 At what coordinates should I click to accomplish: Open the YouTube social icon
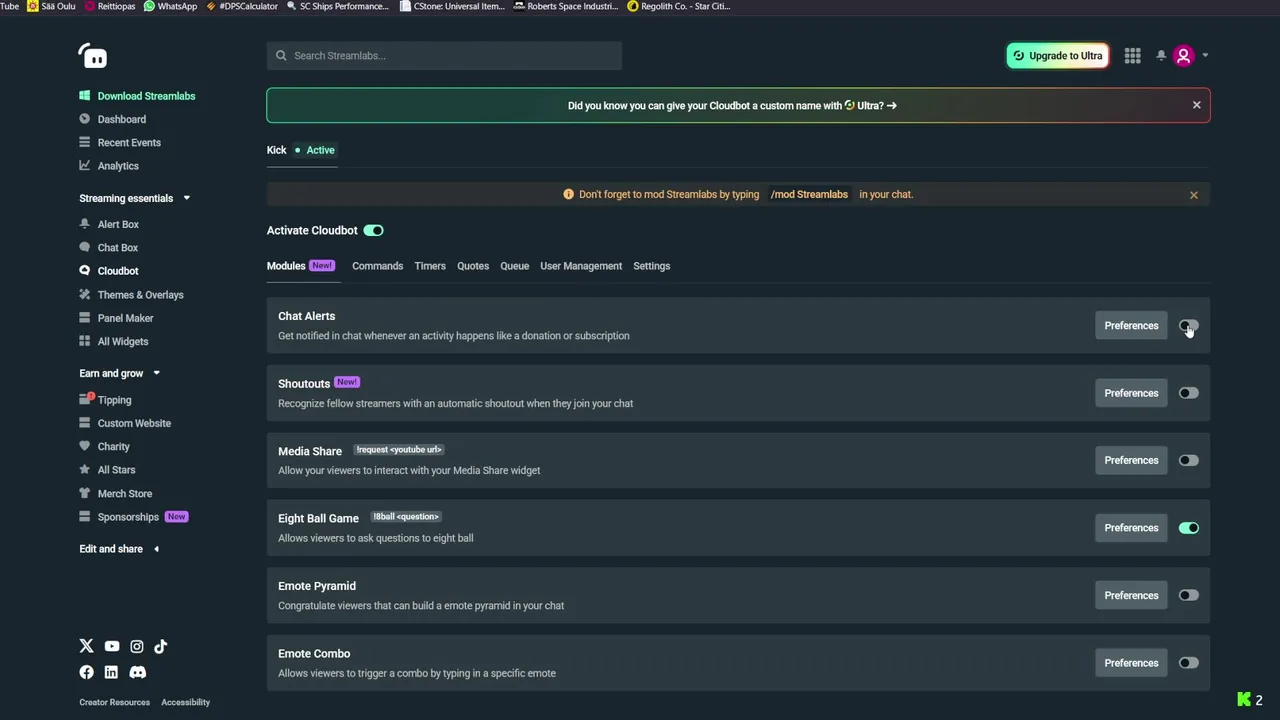111,646
